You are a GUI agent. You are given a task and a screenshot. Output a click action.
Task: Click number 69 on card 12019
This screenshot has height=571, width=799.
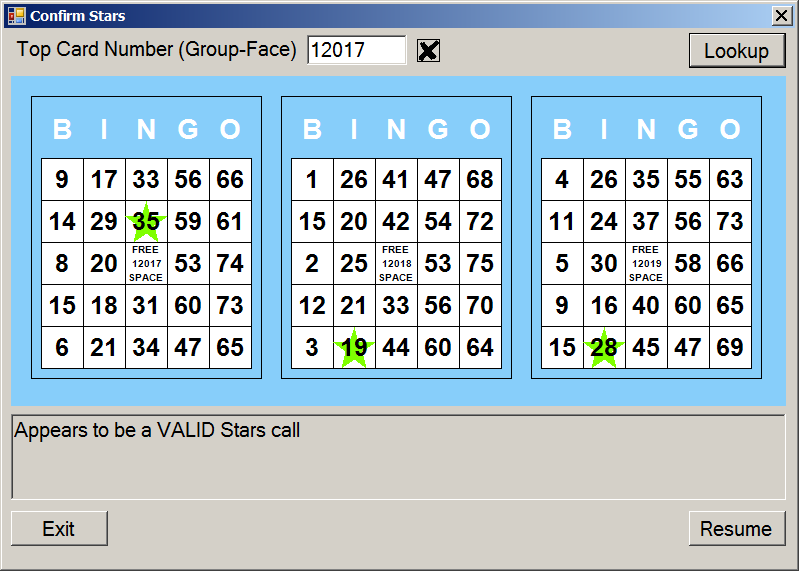(x=730, y=347)
